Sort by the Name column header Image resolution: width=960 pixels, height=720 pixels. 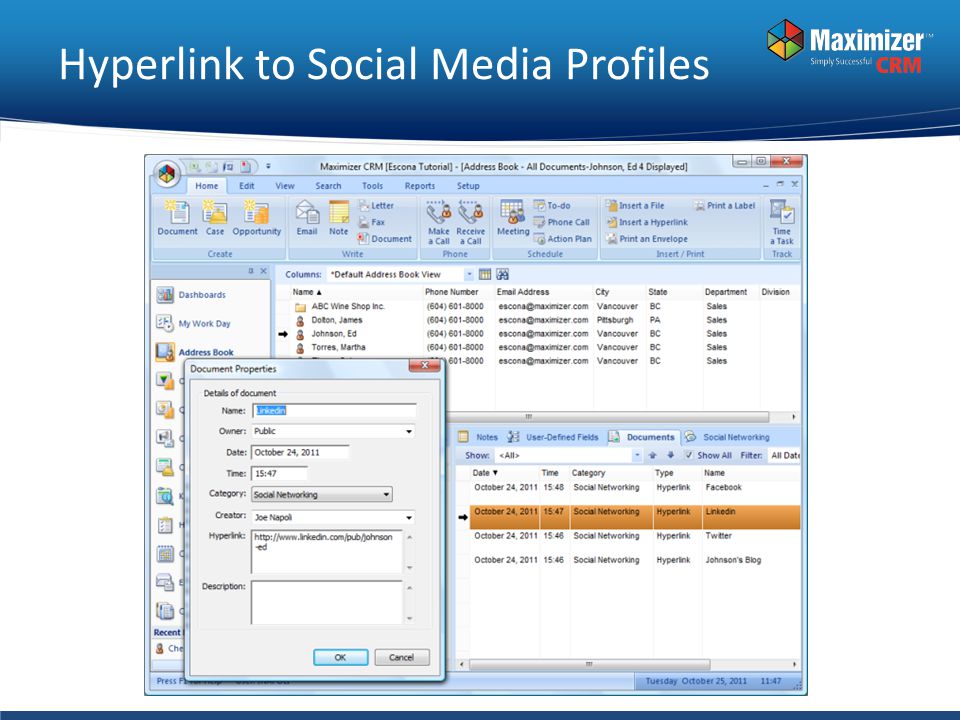306,292
